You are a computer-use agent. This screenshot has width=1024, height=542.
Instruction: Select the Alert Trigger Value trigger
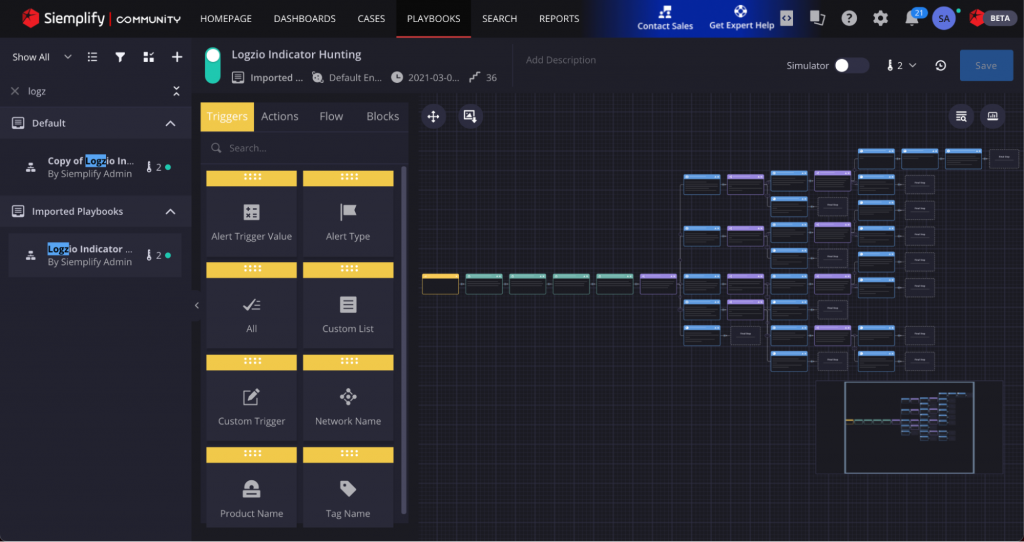click(x=251, y=214)
